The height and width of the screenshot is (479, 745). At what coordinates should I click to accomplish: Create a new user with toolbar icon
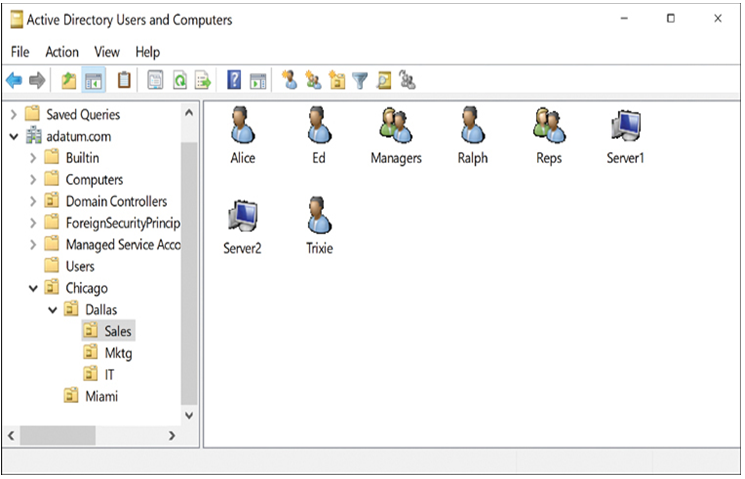tap(289, 80)
